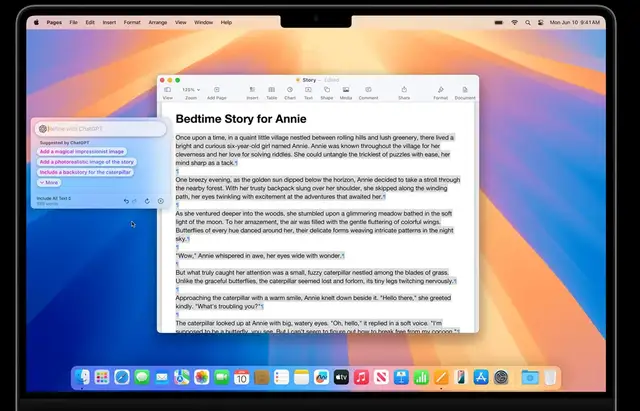The width and height of the screenshot is (640, 411).
Task: Open the Format menu in menu bar
Action: pyautogui.click(x=132, y=21)
